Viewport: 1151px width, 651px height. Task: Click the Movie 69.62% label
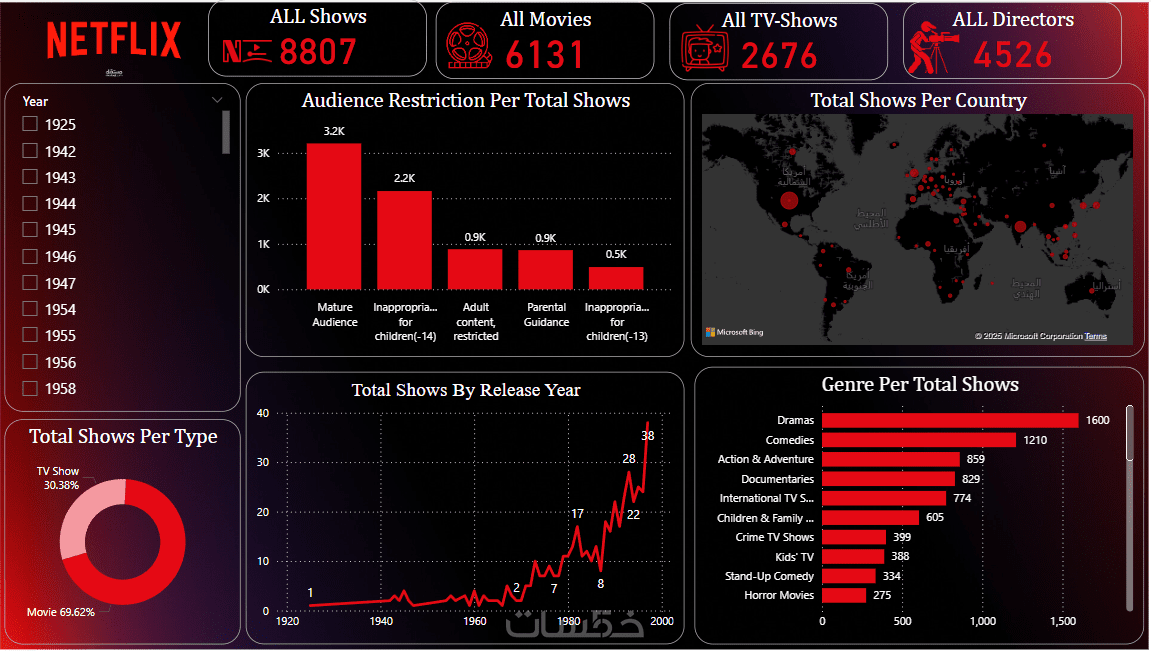point(61,612)
